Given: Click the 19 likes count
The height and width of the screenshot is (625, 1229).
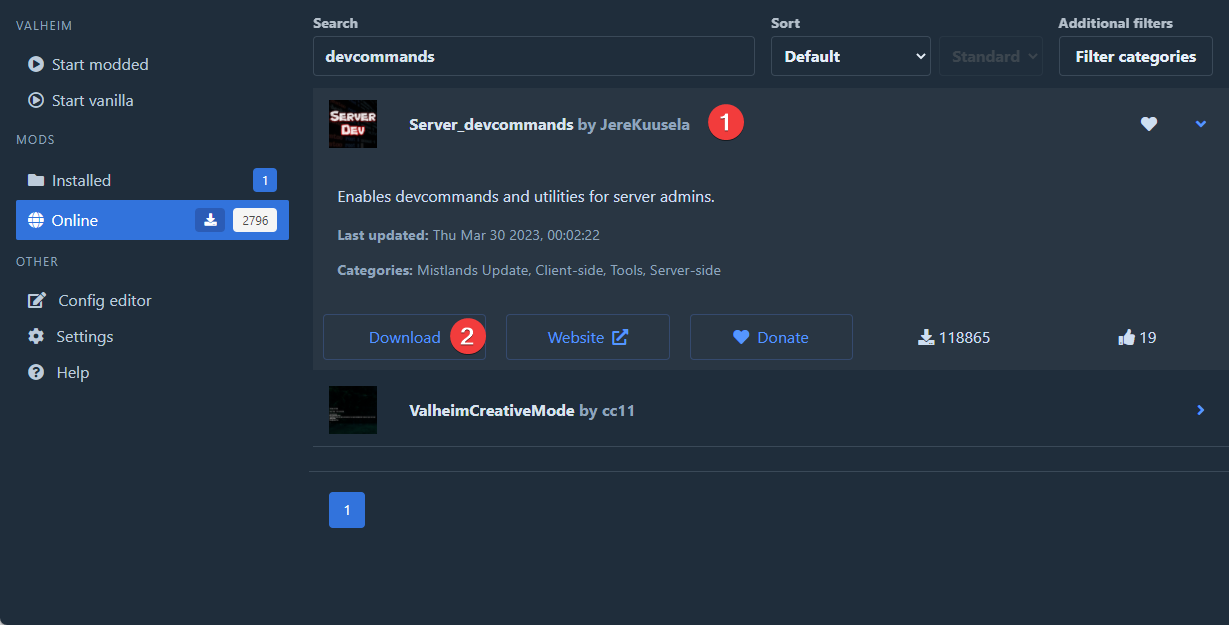Looking at the screenshot, I should click(x=1148, y=337).
